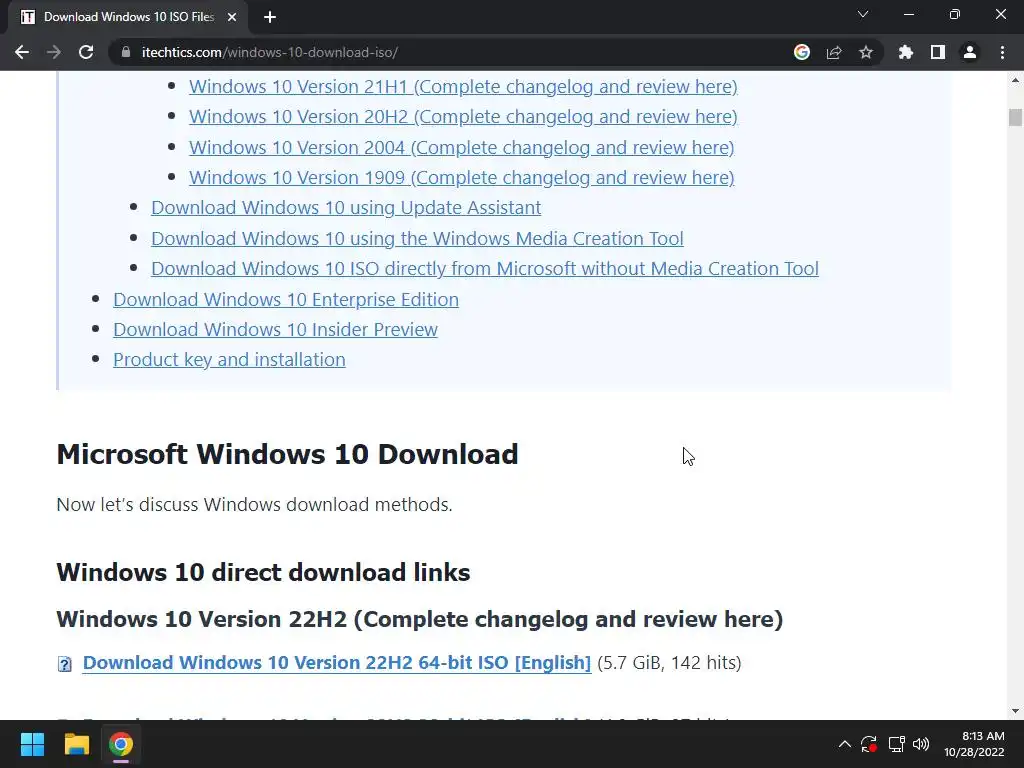Click scrollbar down arrow

pyautogui.click(x=1015, y=711)
